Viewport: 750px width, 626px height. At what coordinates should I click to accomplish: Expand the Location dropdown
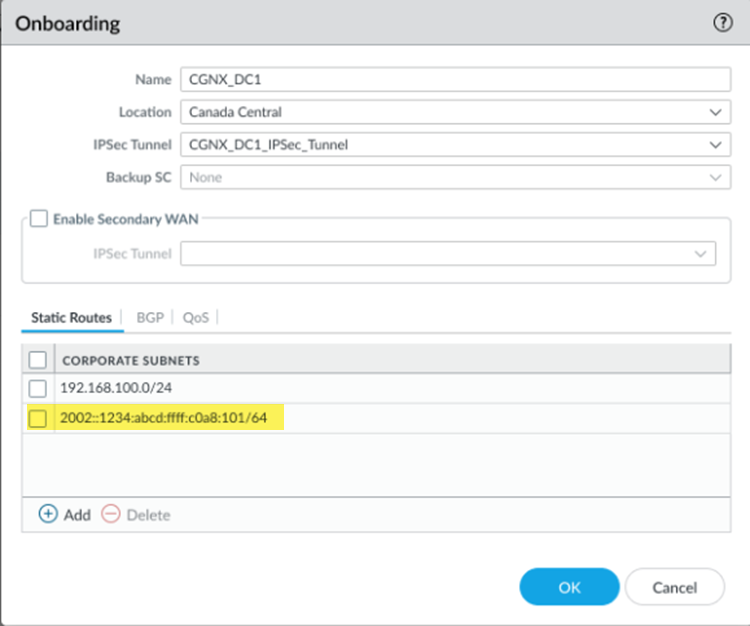pos(714,112)
